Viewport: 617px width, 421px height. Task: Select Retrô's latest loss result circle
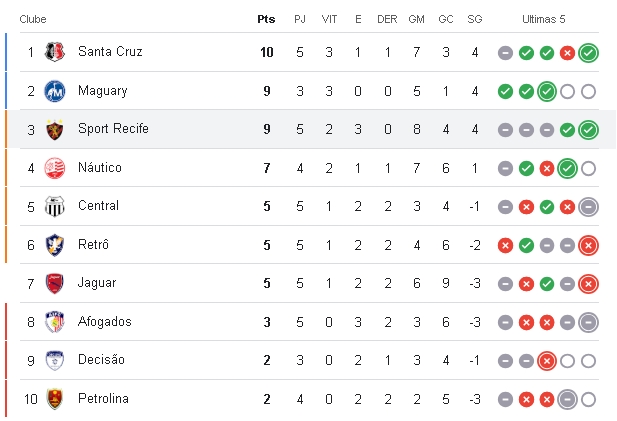click(588, 246)
